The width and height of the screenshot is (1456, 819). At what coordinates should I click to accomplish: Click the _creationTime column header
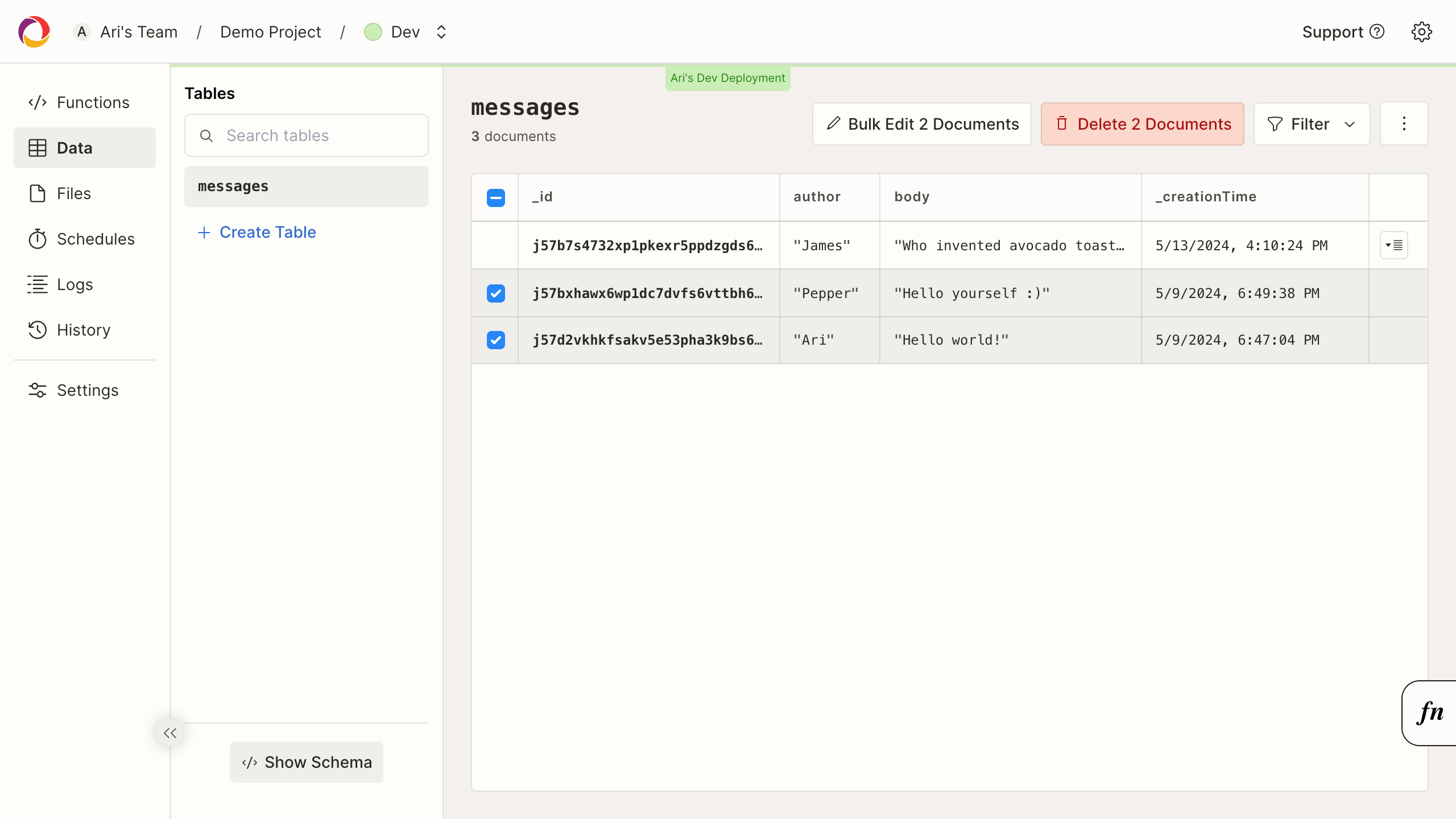(x=1255, y=197)
